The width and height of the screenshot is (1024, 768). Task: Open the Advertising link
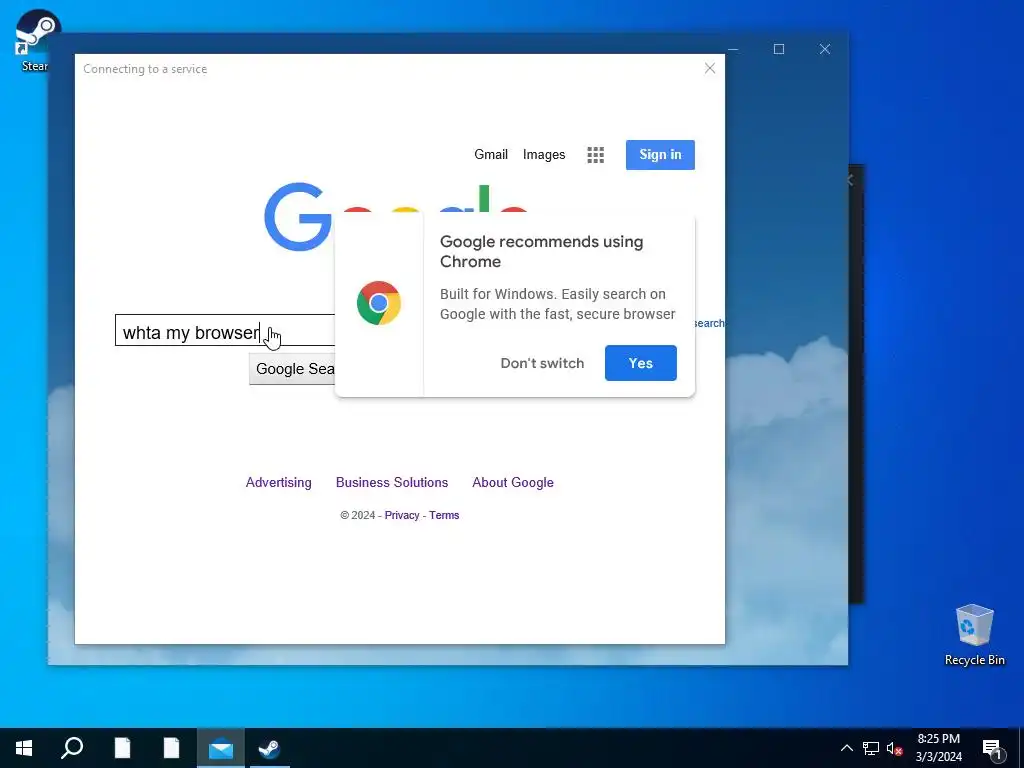coord(278,483)
